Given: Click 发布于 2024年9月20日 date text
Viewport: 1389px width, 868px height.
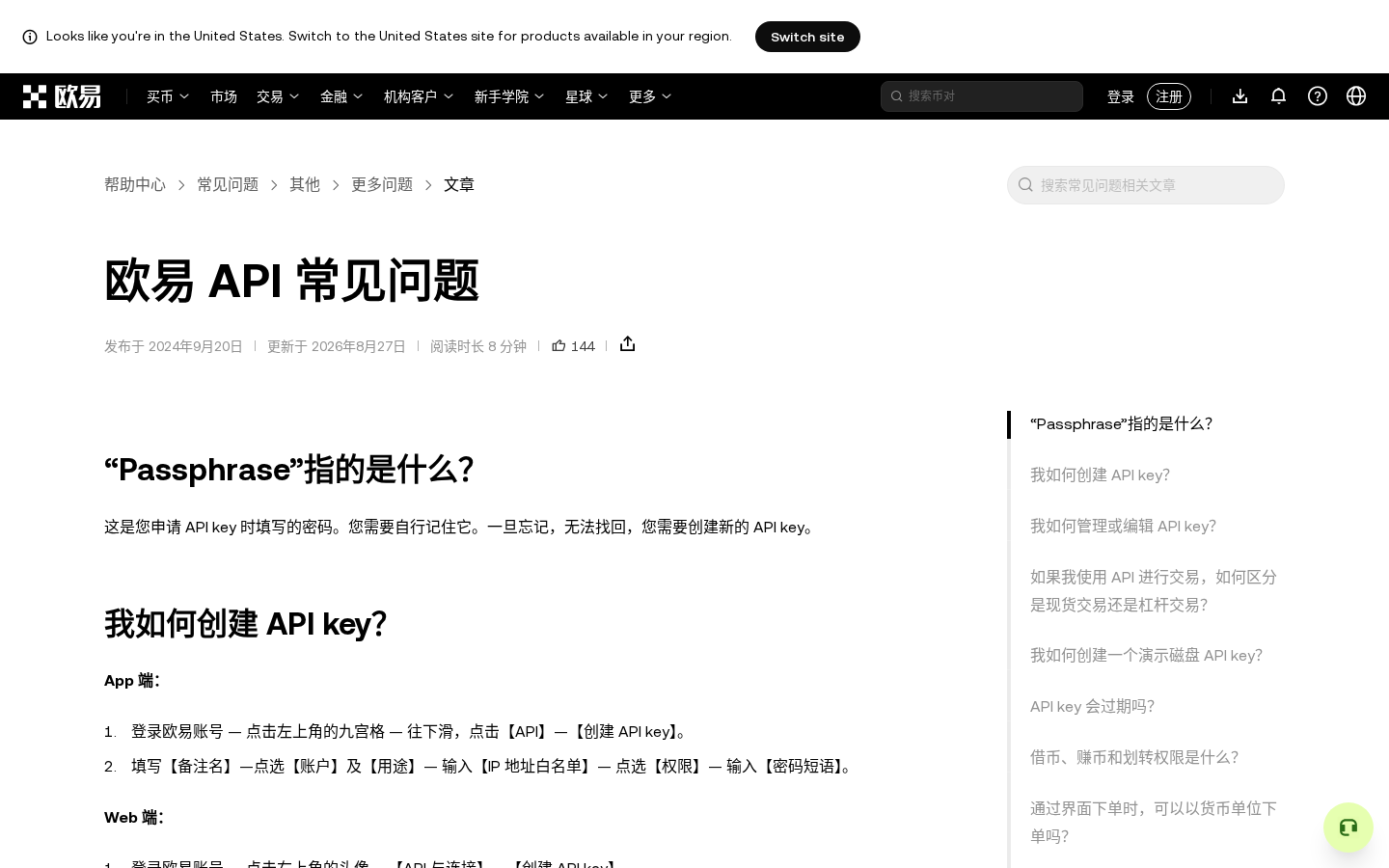Looking at the screenshot, I should point(174,346).
